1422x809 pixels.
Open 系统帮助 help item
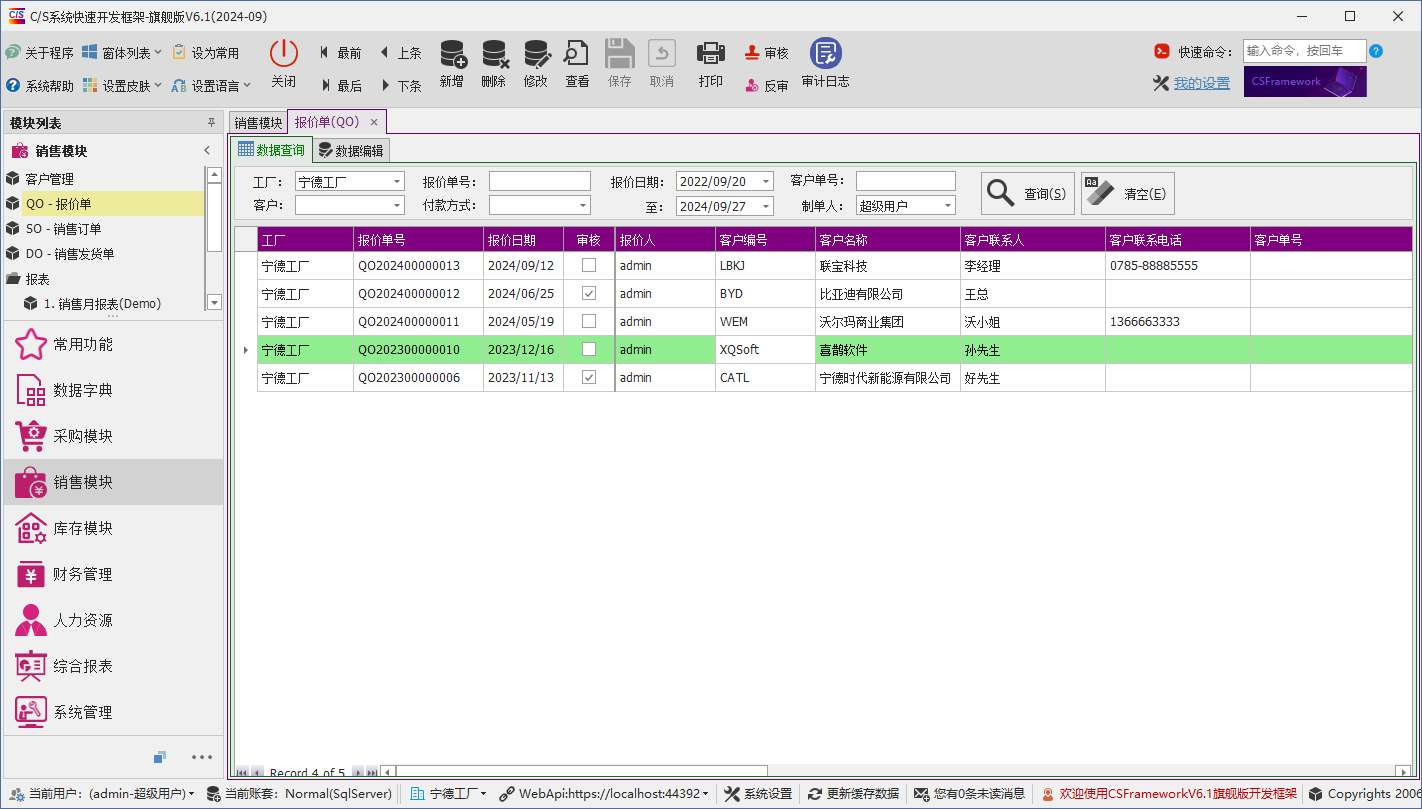pos(39,86)
